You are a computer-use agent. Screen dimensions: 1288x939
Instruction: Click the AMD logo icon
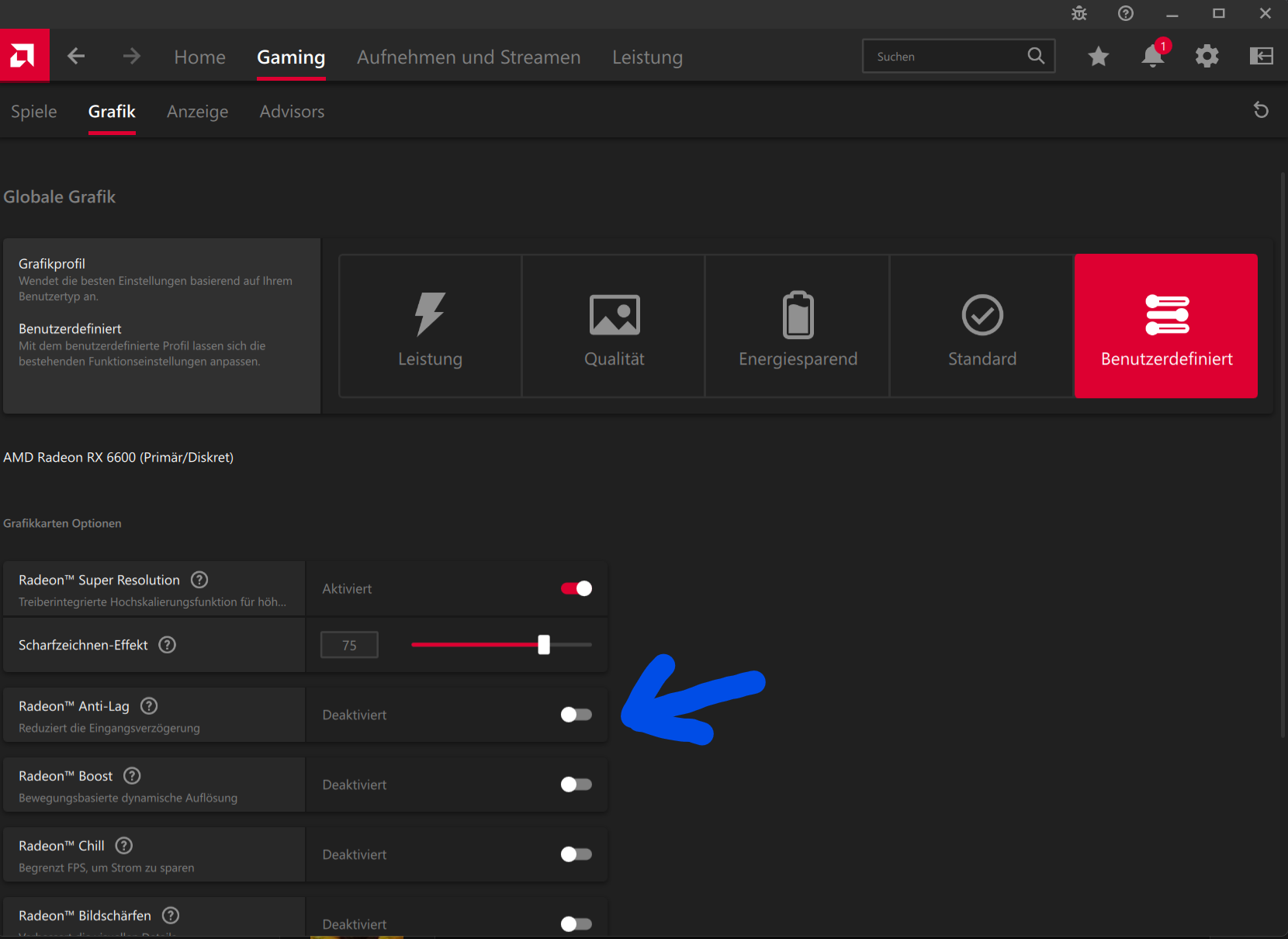[24, 55]
